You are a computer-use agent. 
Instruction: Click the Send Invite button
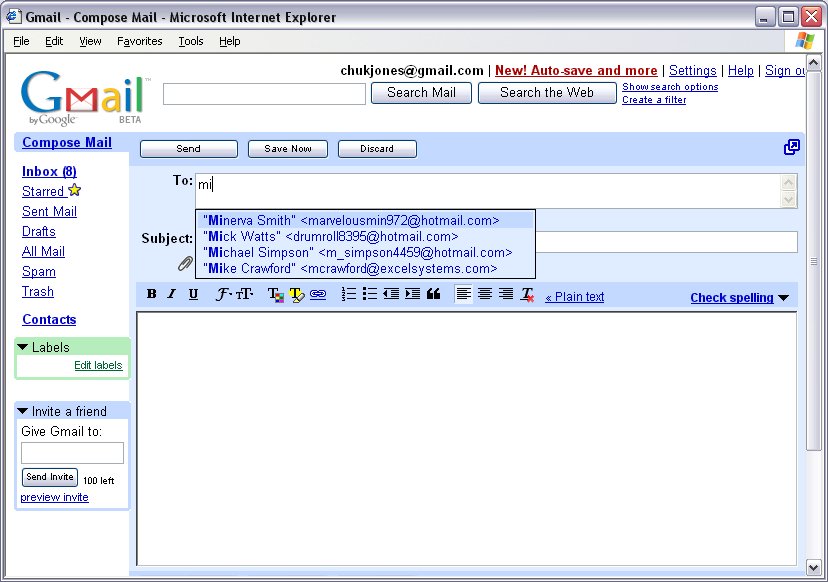50,477
